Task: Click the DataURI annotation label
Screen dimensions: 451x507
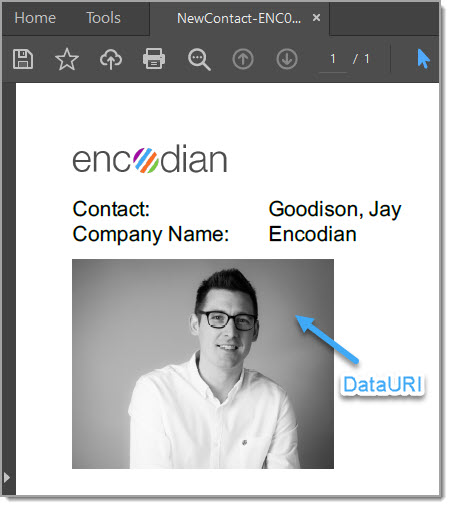Action: coord(382,384)
